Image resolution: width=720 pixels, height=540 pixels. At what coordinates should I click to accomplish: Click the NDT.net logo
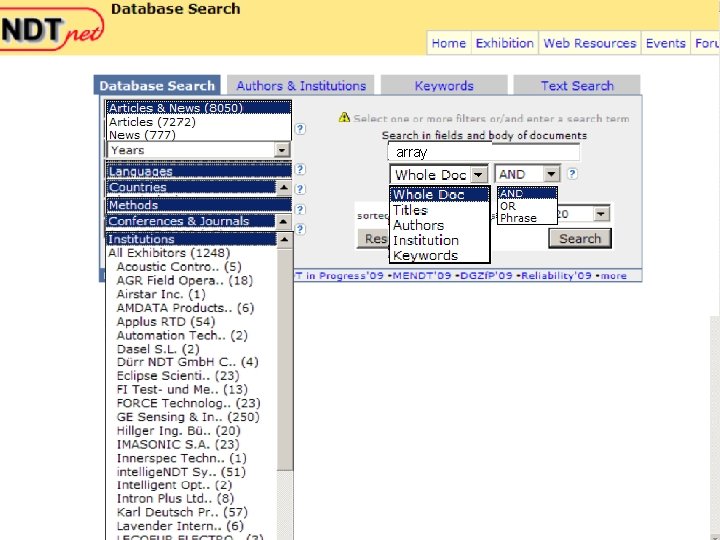coord(51,29)
